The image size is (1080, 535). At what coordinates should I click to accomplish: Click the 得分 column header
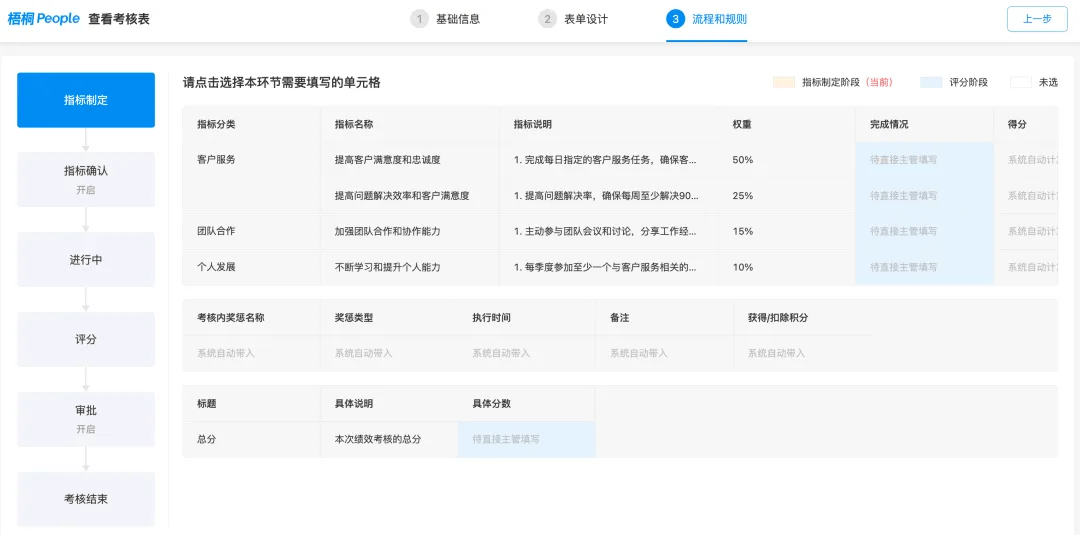click(1026, 124)
